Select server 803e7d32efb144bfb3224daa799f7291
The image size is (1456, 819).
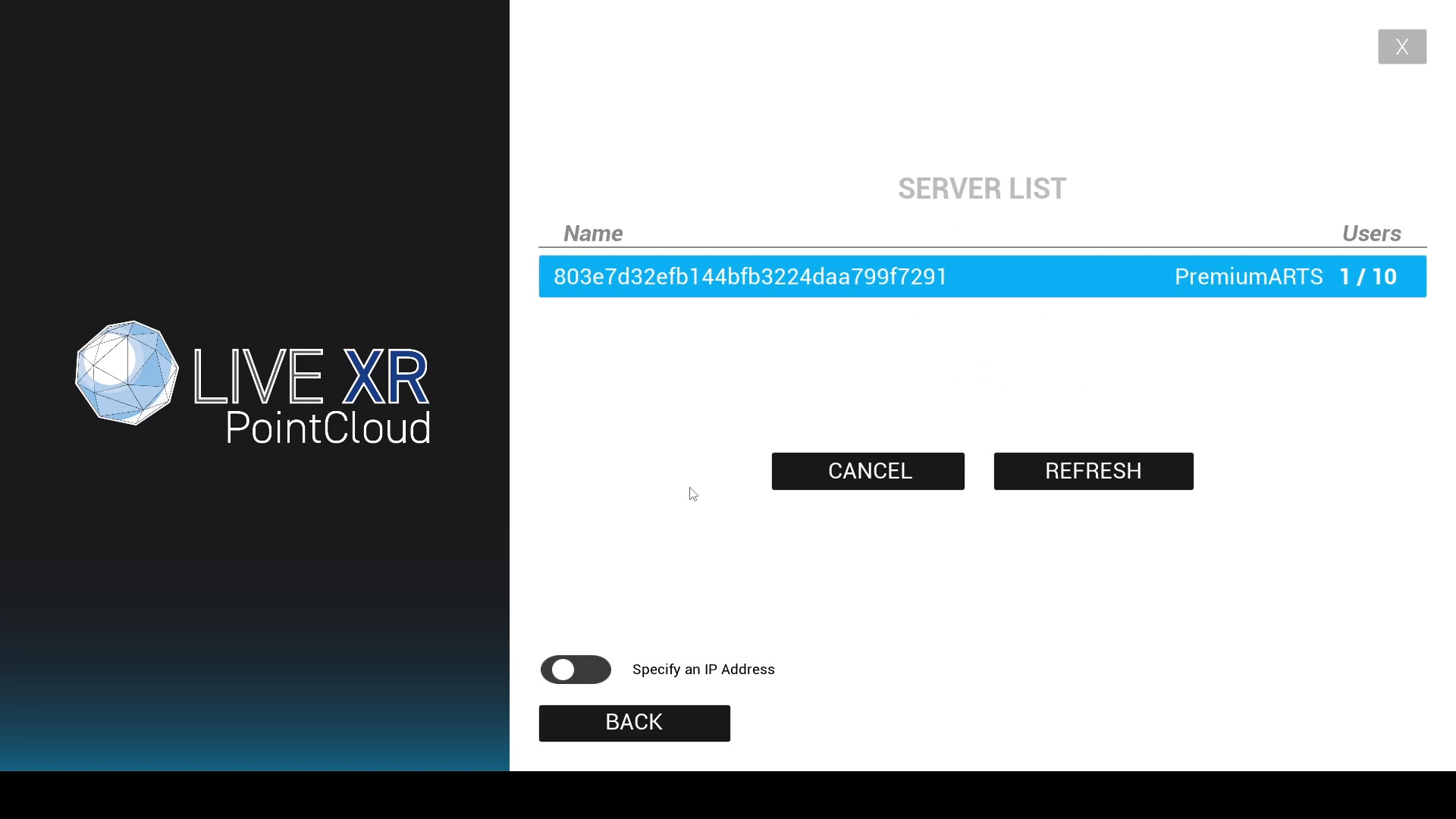750,277
